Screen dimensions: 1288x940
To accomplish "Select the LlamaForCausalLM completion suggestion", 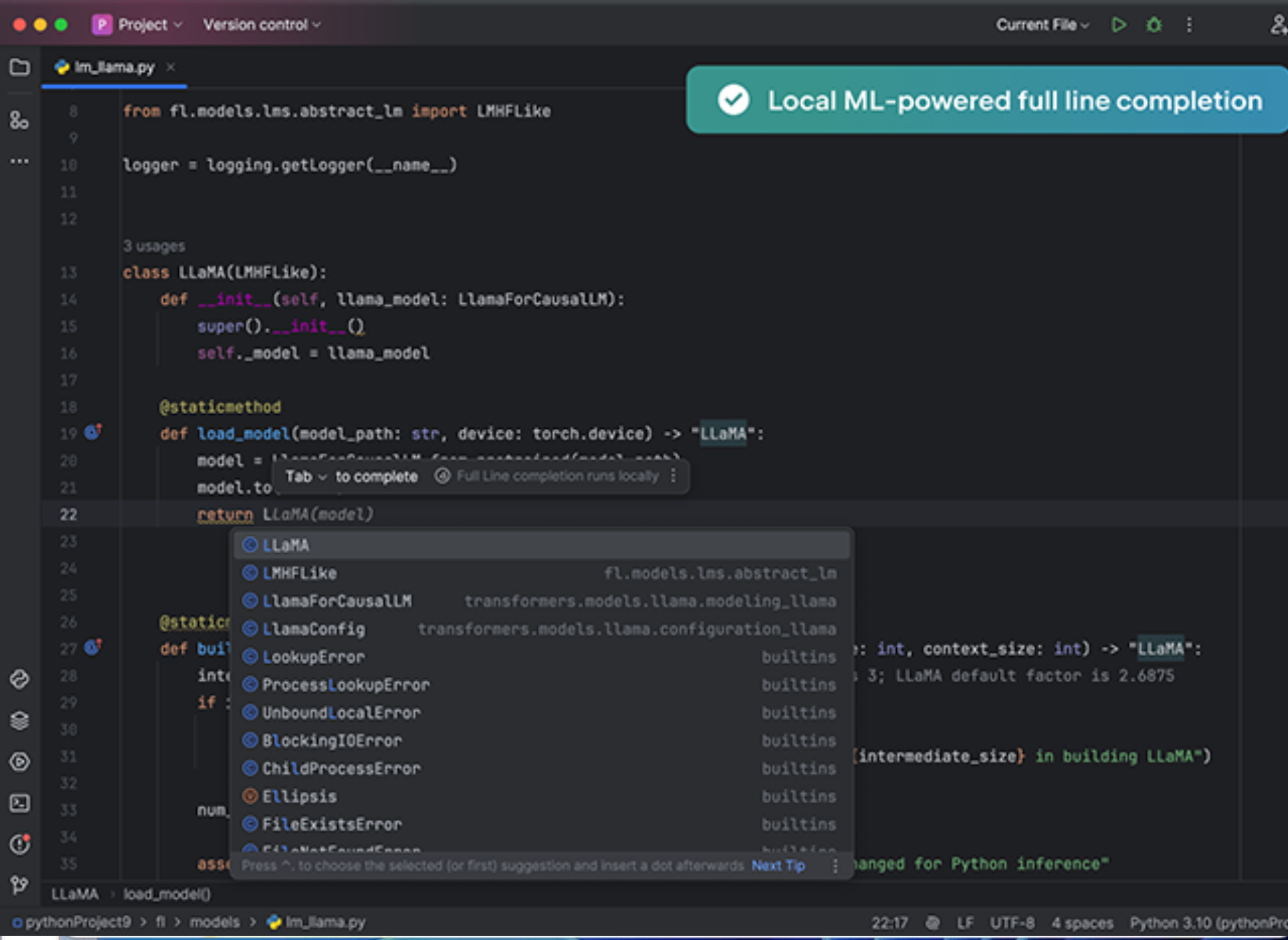I will pos(541,601).
